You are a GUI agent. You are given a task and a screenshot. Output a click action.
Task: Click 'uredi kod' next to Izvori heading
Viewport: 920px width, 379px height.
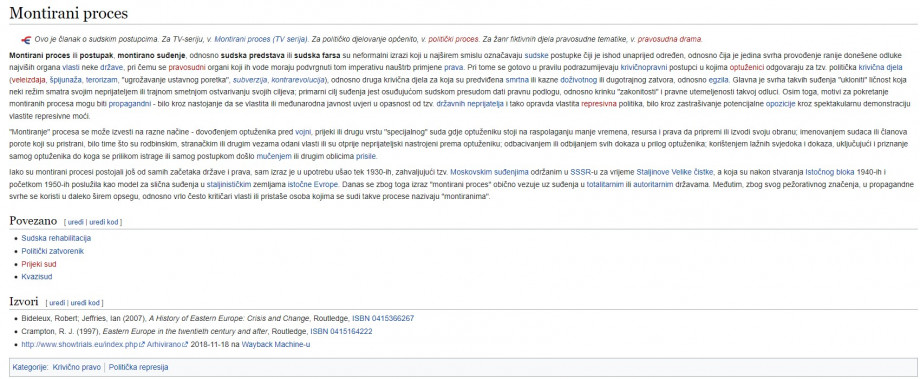point(85,303)
